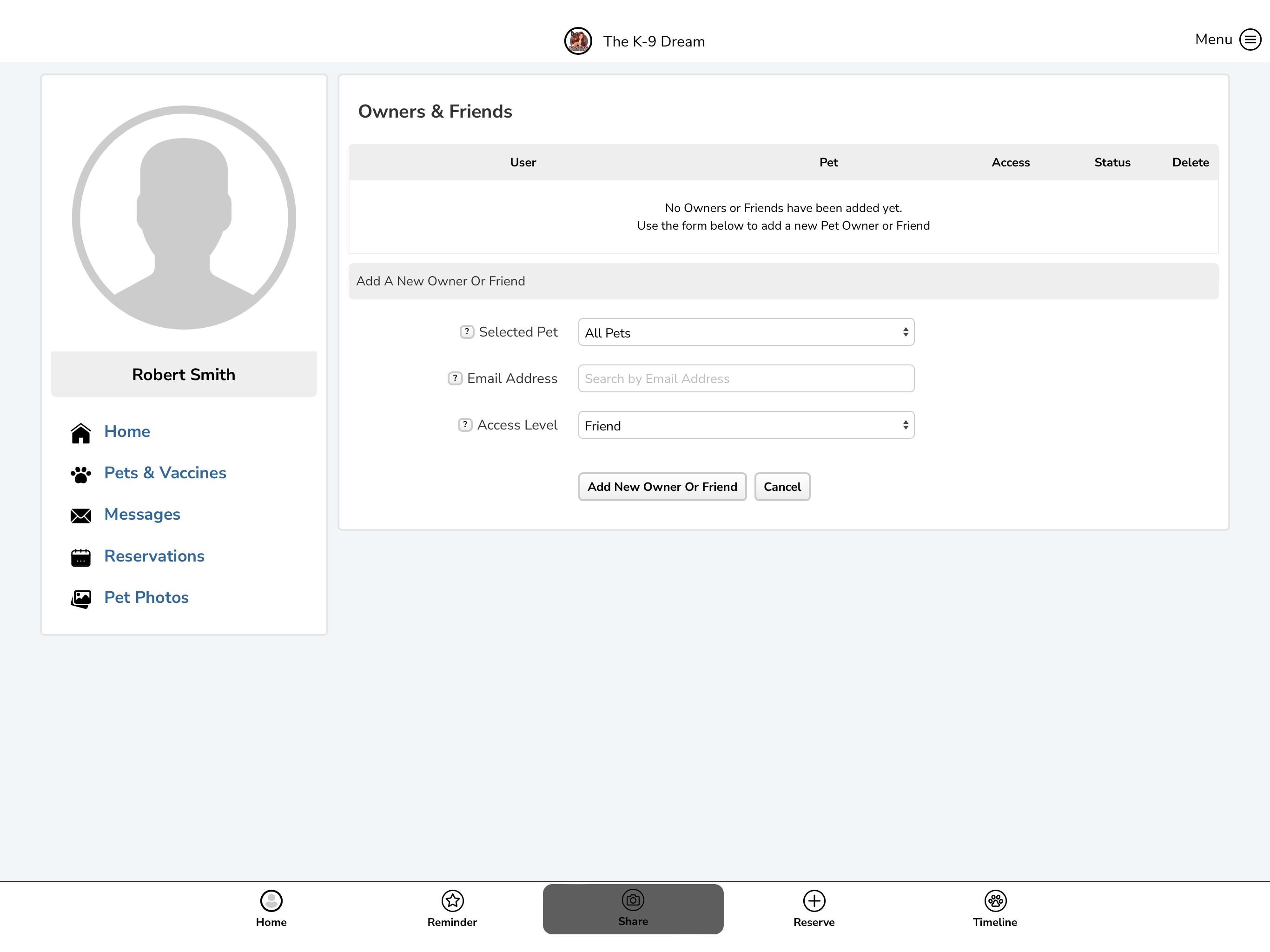Viewport: 1270px width, 952px height.
Task: Click the help icon for Selected Pet
Action: (467, 332)
